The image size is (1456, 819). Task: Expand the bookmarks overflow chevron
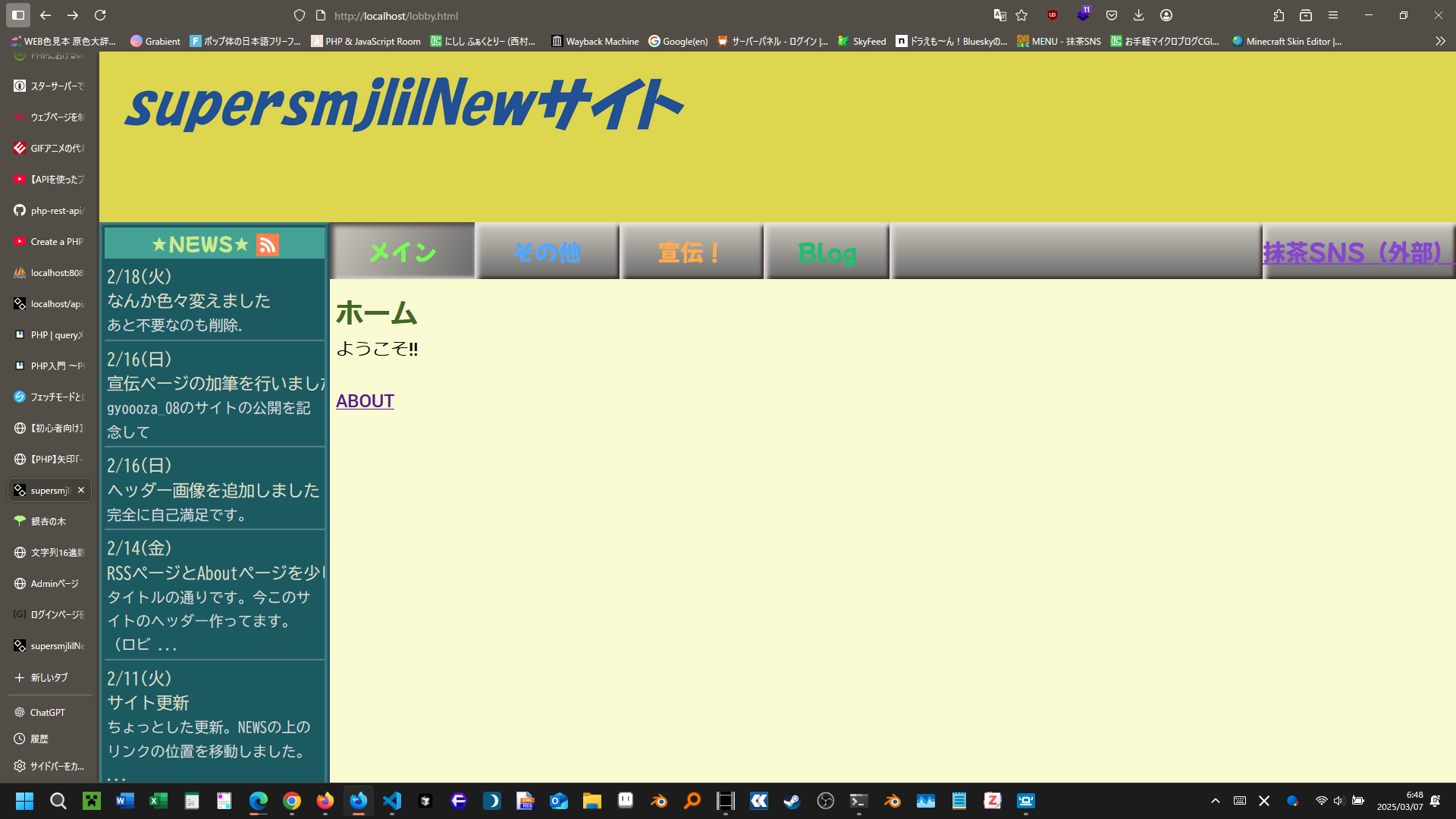pyautogui.click(x=1439, y=42)
